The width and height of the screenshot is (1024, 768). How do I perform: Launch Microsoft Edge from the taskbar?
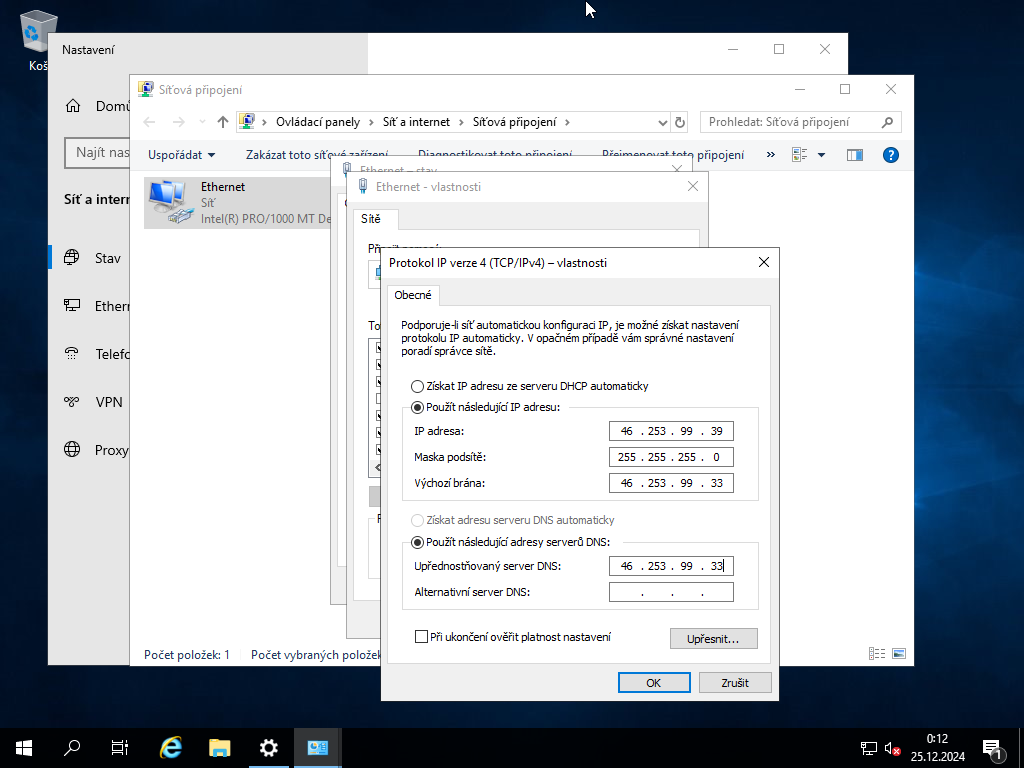pyautogui.click(x=170, y=747)
